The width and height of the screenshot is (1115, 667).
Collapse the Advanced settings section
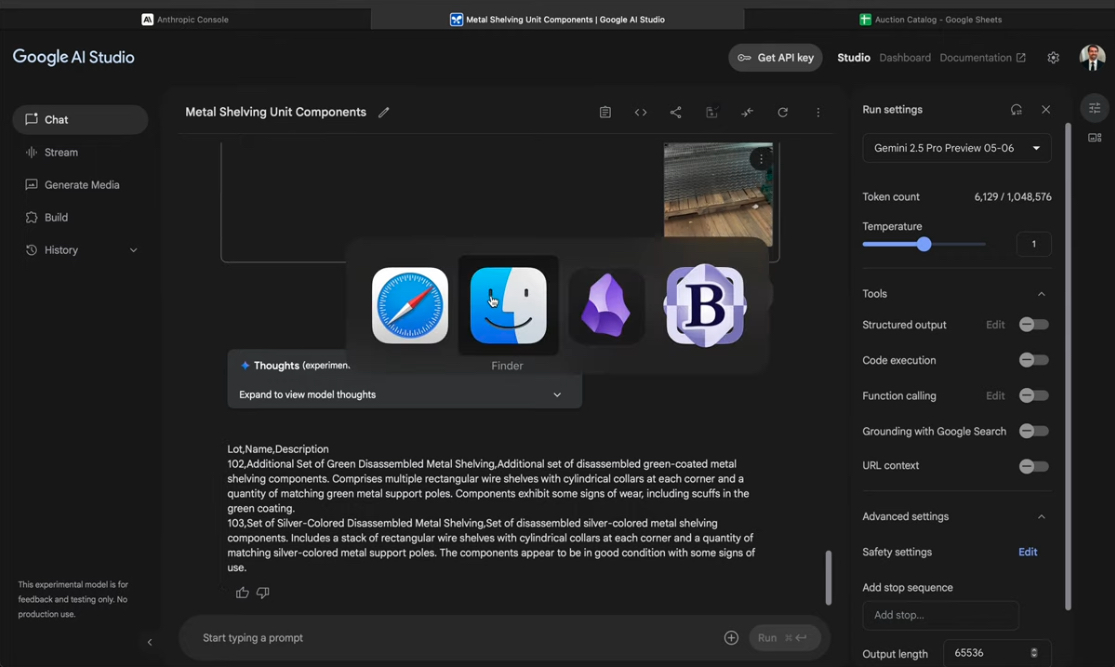click(x=1041, y=517)
